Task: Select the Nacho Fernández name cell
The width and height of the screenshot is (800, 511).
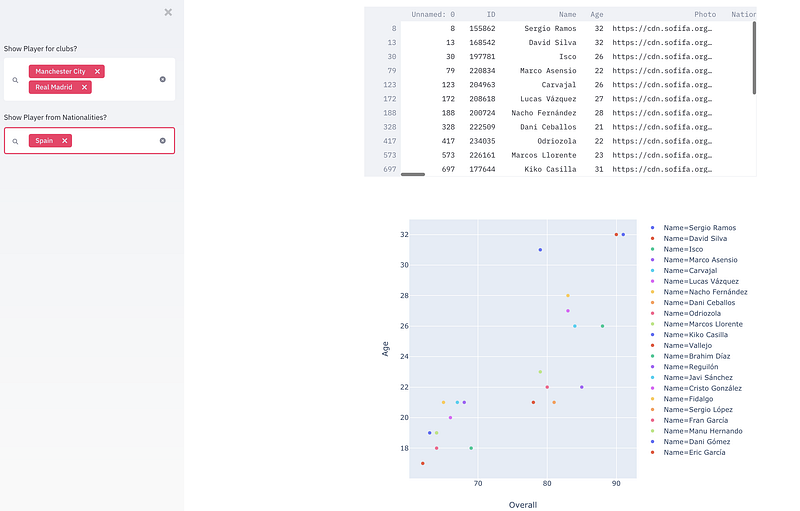Action: pyautogui.click(x=544, y=113)
